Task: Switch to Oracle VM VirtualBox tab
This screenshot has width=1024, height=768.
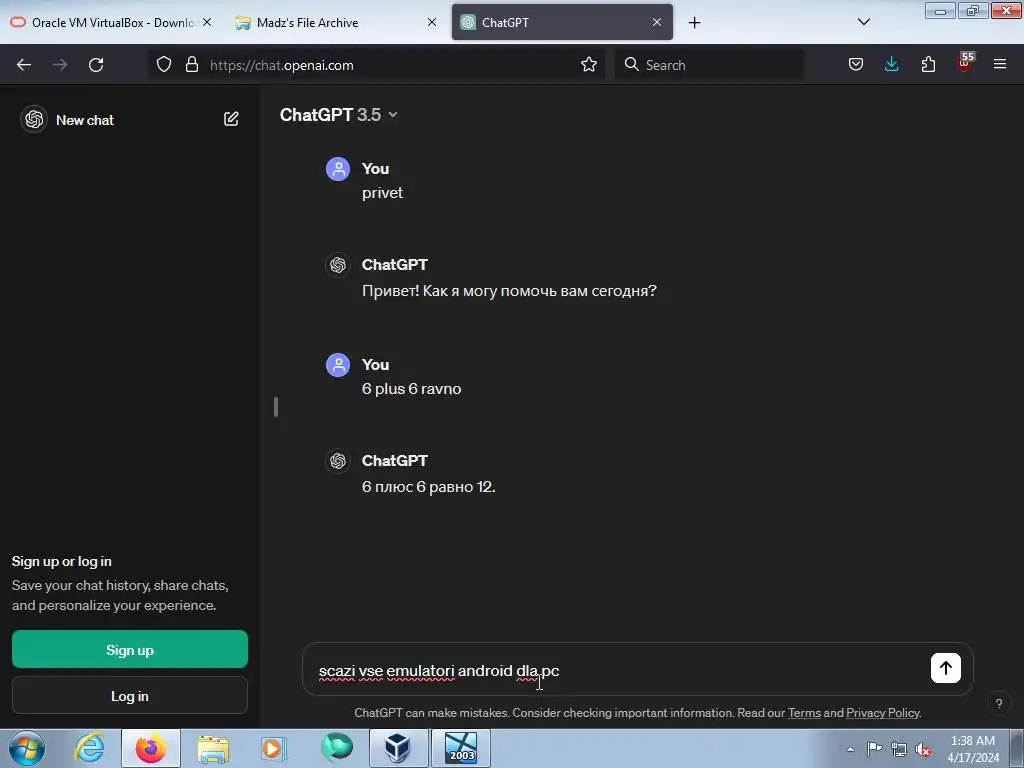Action: pyautogui.click(x=111, y=22)
